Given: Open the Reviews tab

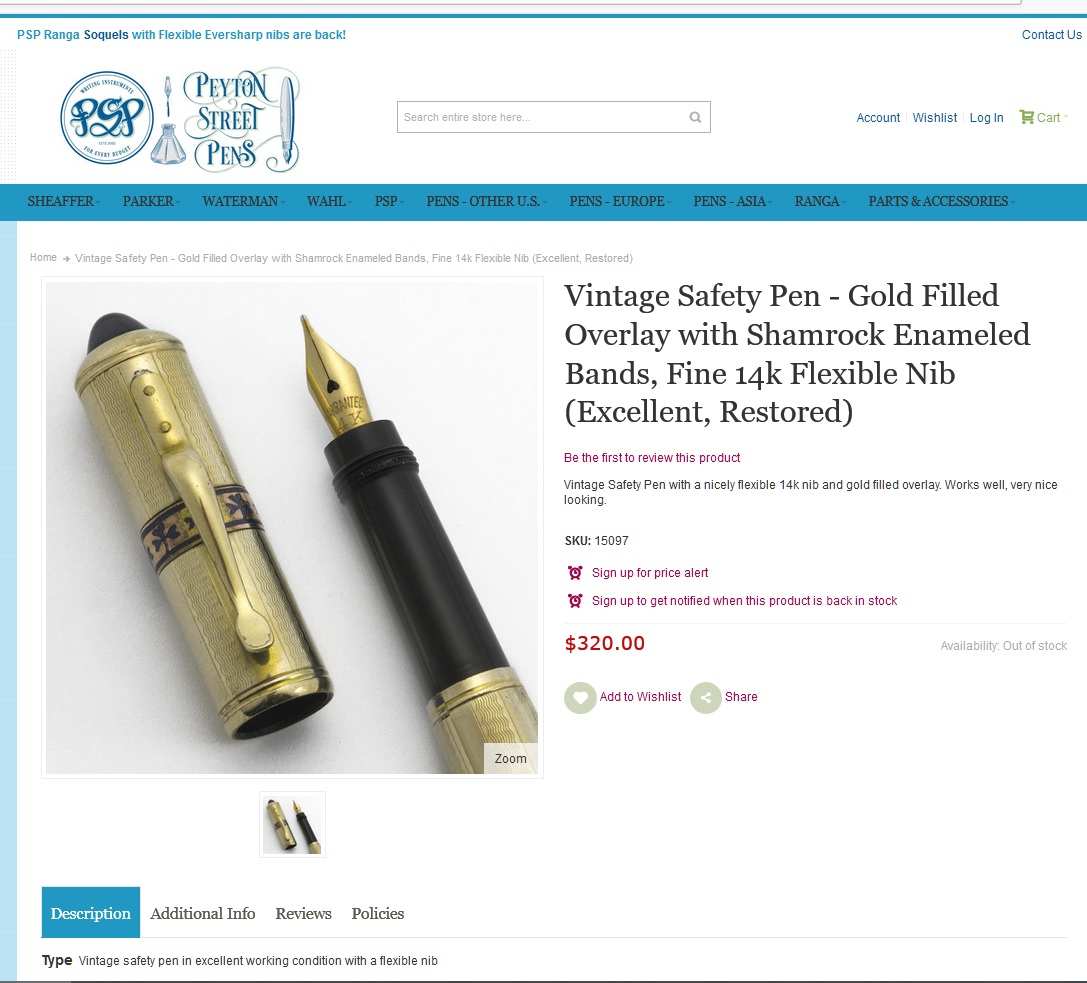Looking at the screenshot, I should [x=303, y=913].
